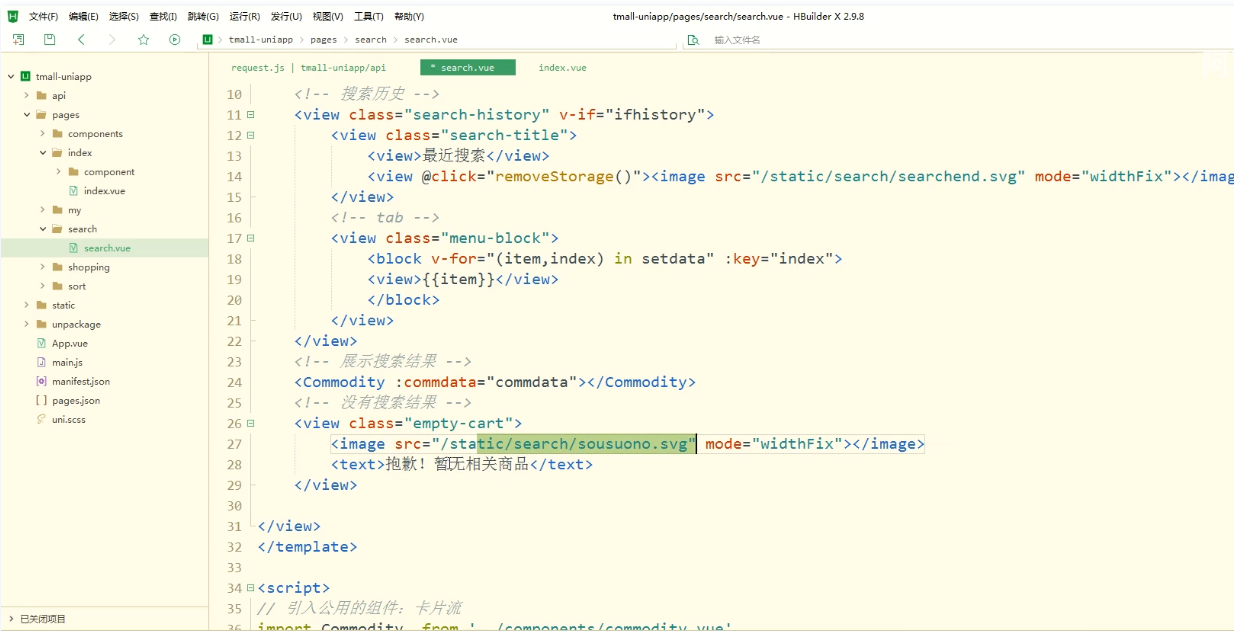The width and height of the screenshot is (1234, 631).
Task: Go forward with the right arrow icon
Action: pos(112,39)
